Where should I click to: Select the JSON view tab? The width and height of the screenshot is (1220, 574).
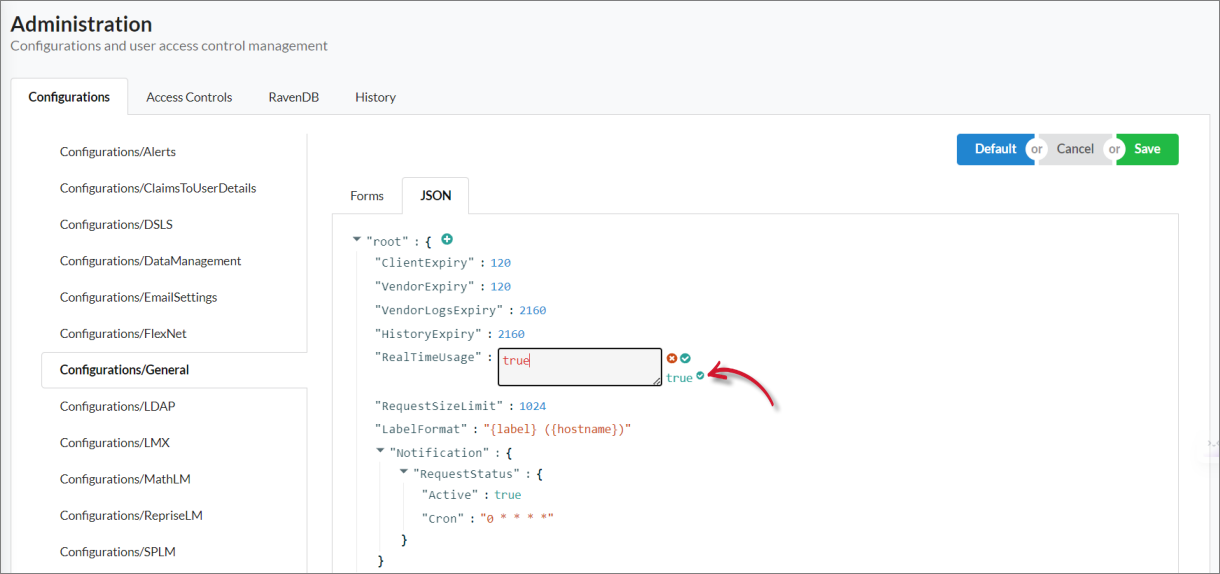pos(435,196)
